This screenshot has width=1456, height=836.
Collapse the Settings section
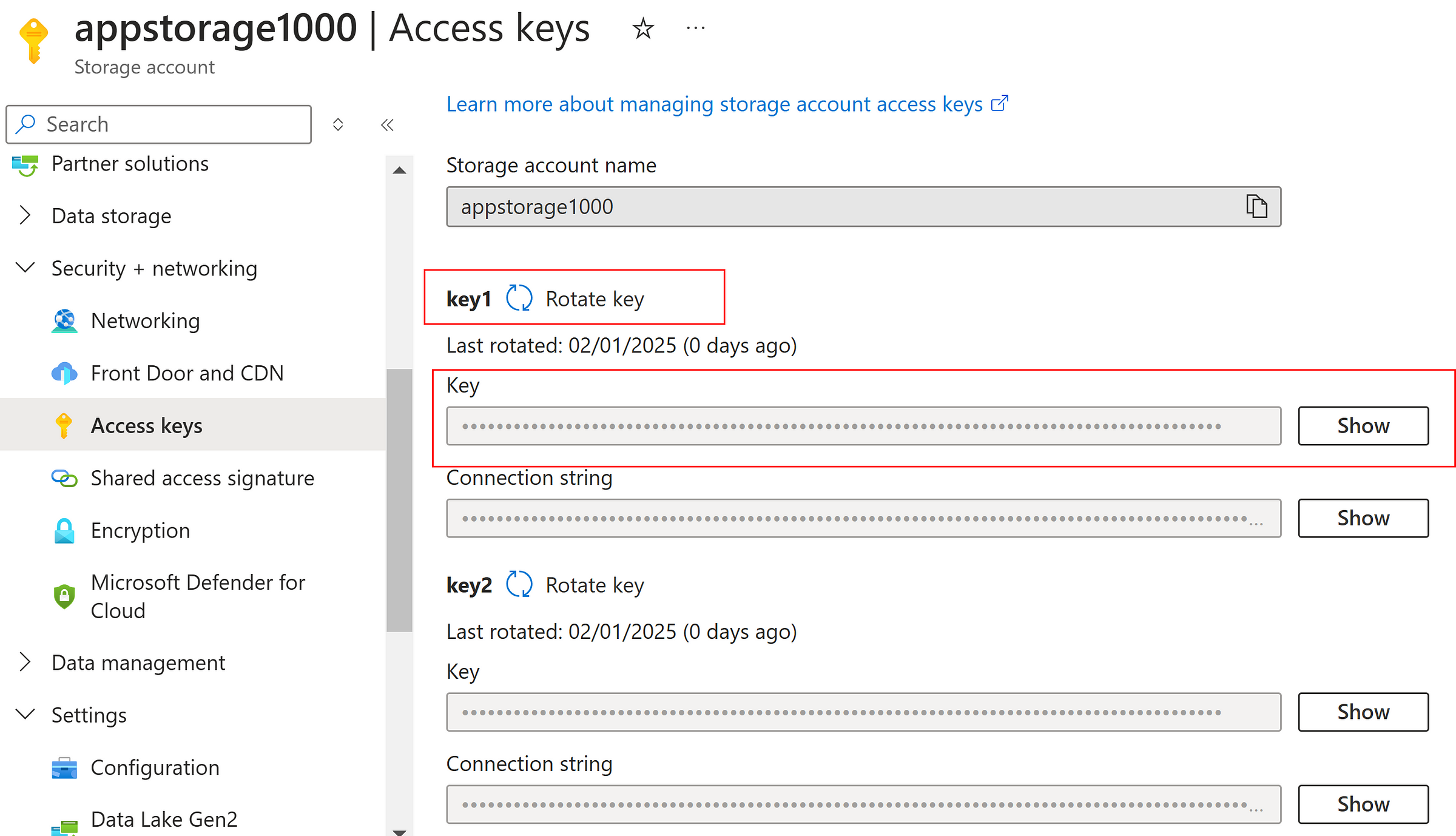tap(25, 714)
